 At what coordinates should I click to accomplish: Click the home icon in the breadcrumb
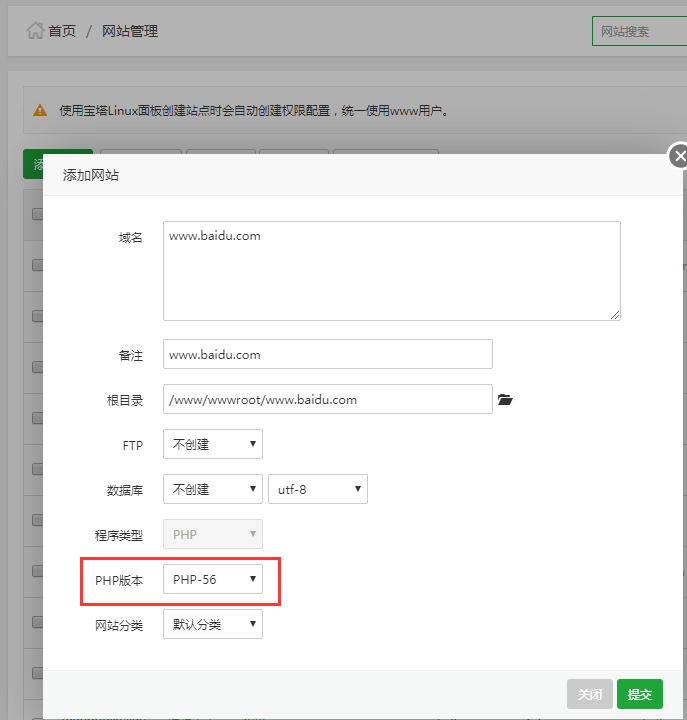coord(35,31)
